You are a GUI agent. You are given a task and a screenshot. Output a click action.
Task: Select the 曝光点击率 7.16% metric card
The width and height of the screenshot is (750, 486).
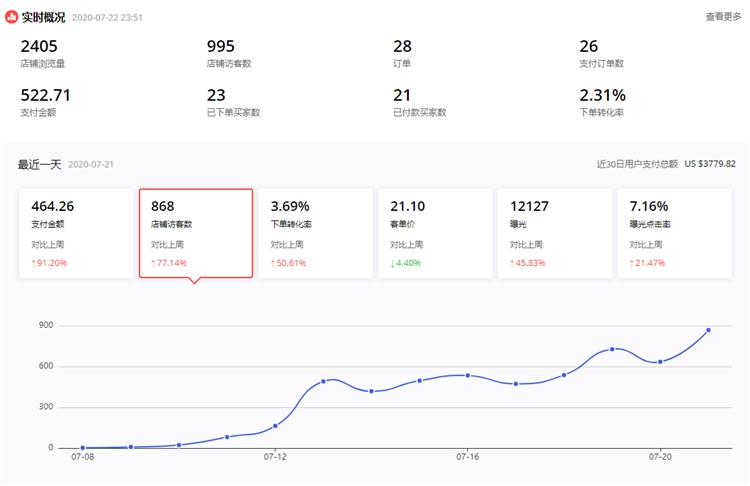point(673,233)
